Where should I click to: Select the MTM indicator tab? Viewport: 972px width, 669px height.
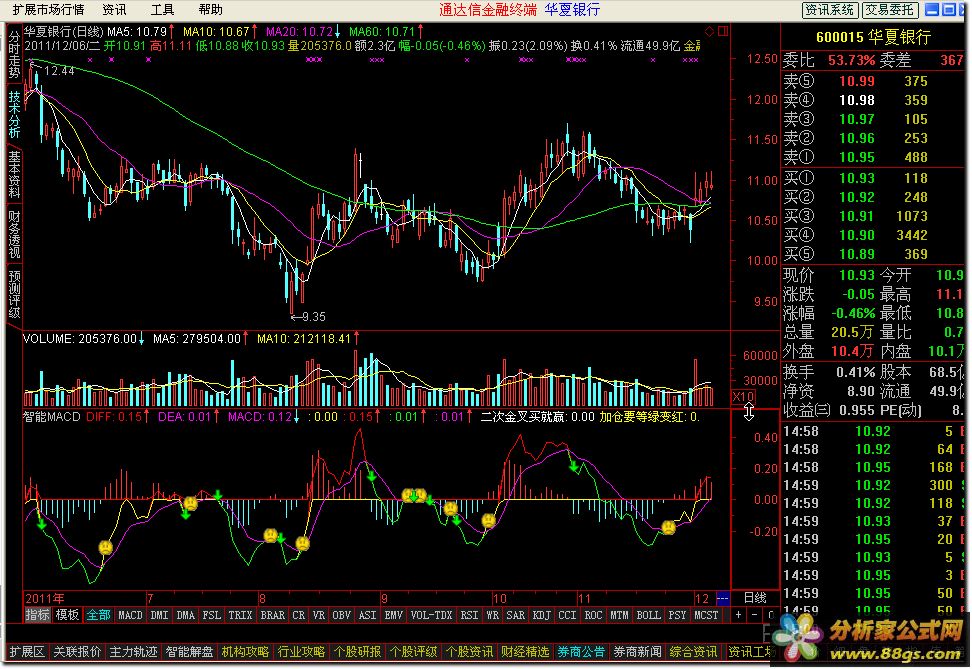pos(619,615)
